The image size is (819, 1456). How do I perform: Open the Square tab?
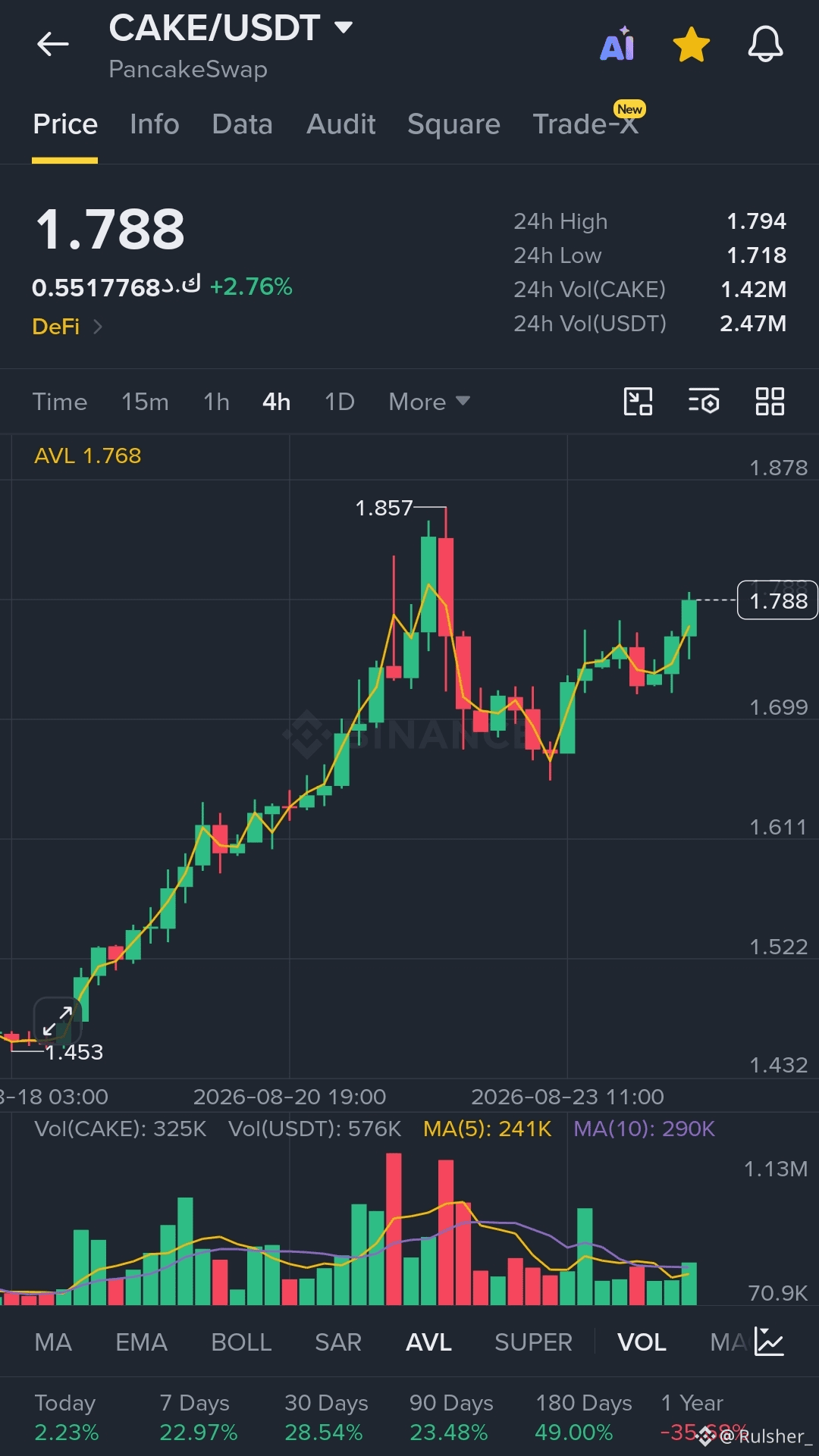(x=453, y=124)
